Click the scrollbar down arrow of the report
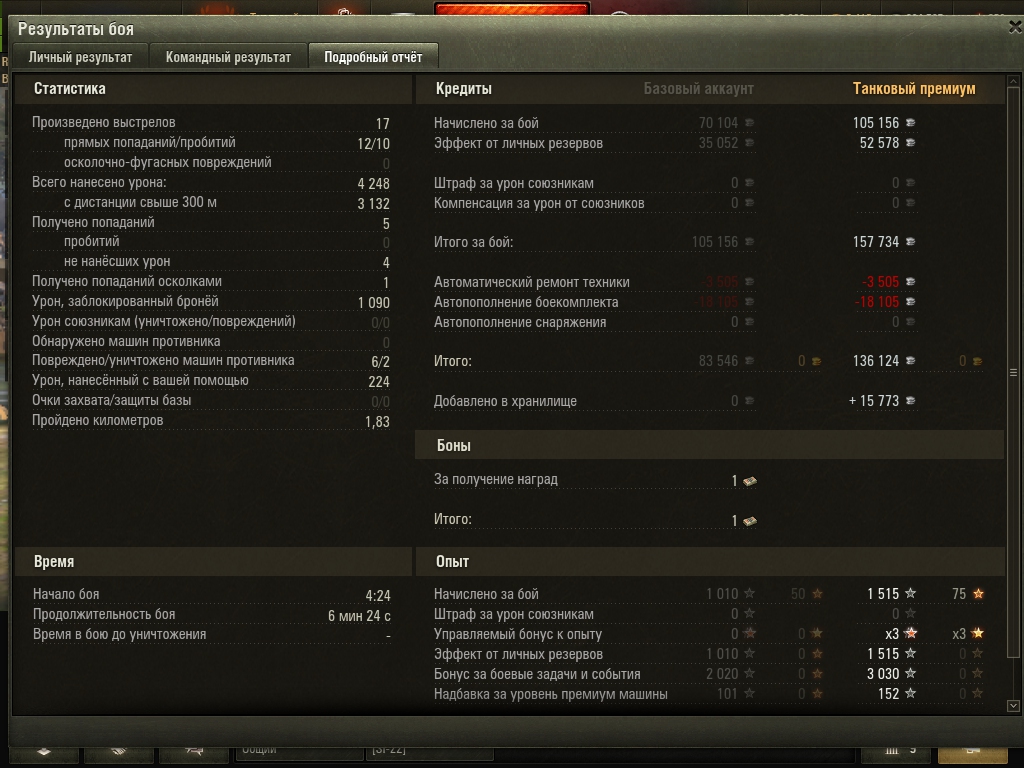Viewport: 1024px width, 768px height. (x=1014, y=705)
